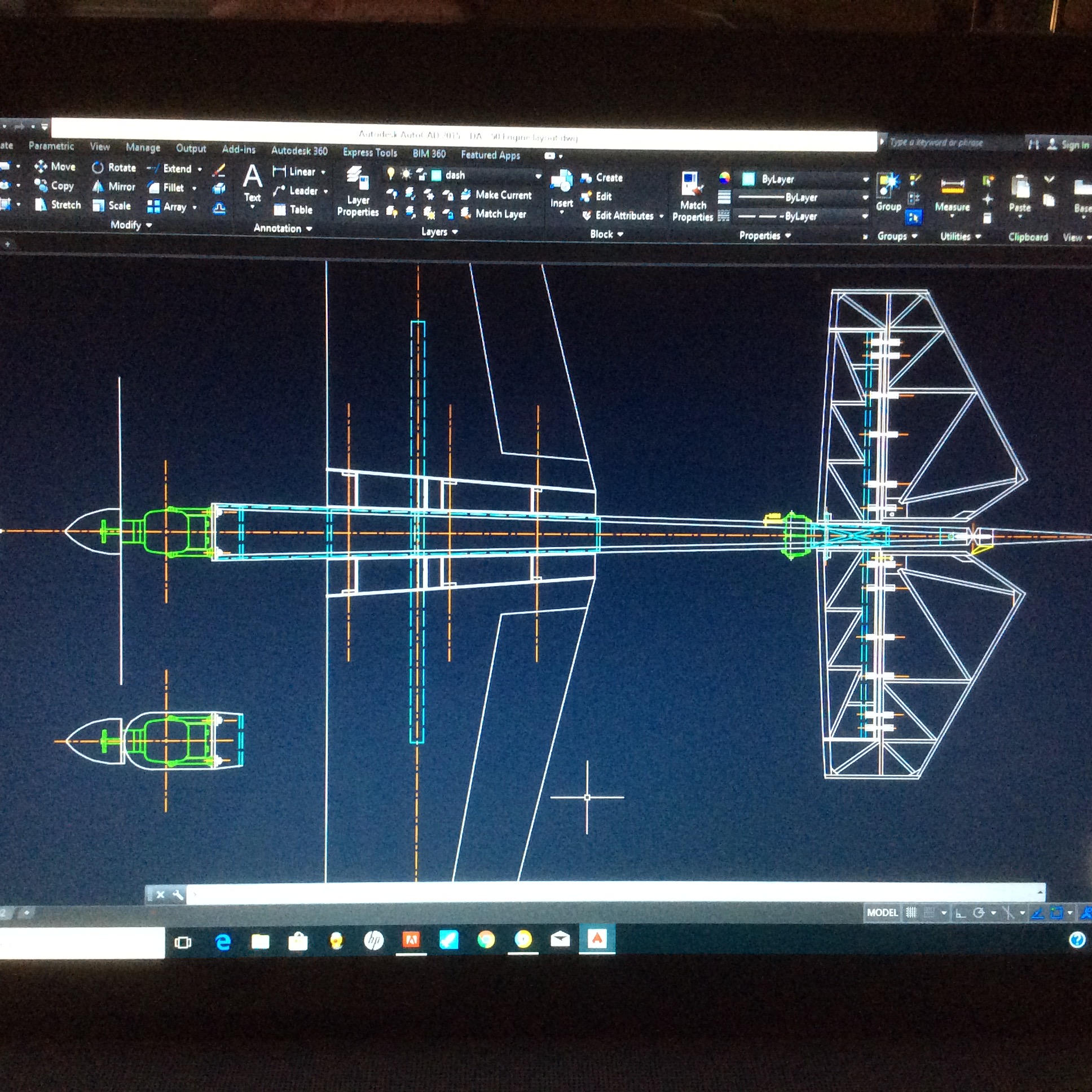
Task: Click the Chrome icon in the taskbar
Action: click(486, 939)
